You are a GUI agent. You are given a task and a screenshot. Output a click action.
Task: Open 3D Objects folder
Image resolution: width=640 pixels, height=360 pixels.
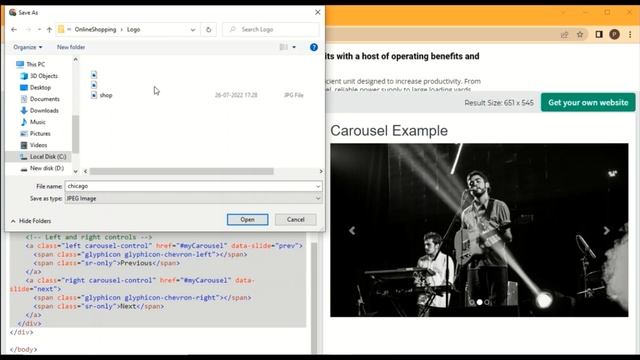coord(39,76)
